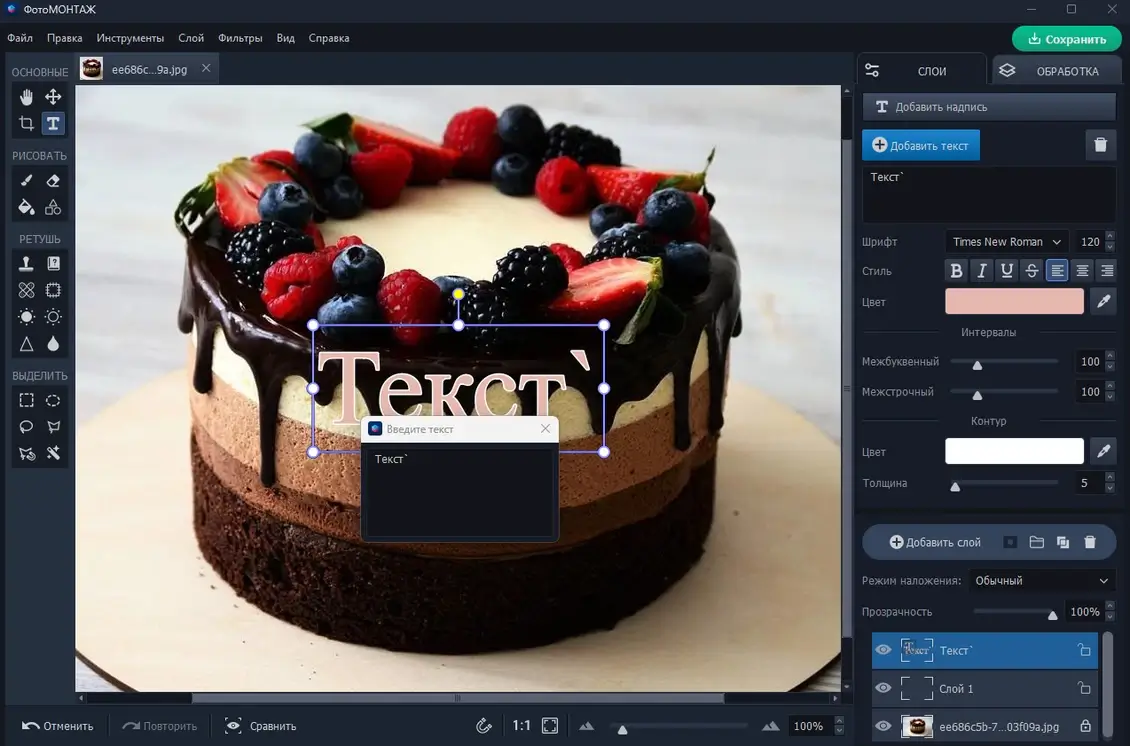Open the Times New Roman font dropdown
1130x746 pixels.
click(x=1006, y=242)
